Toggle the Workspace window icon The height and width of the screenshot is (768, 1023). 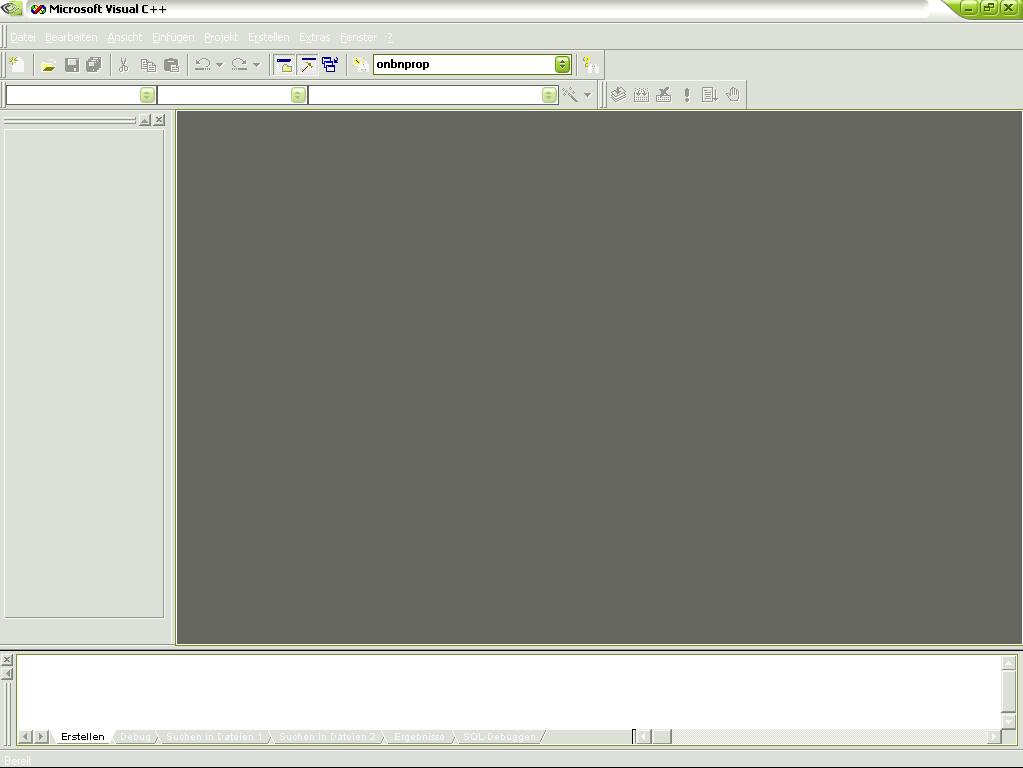(x=284, y=65)
